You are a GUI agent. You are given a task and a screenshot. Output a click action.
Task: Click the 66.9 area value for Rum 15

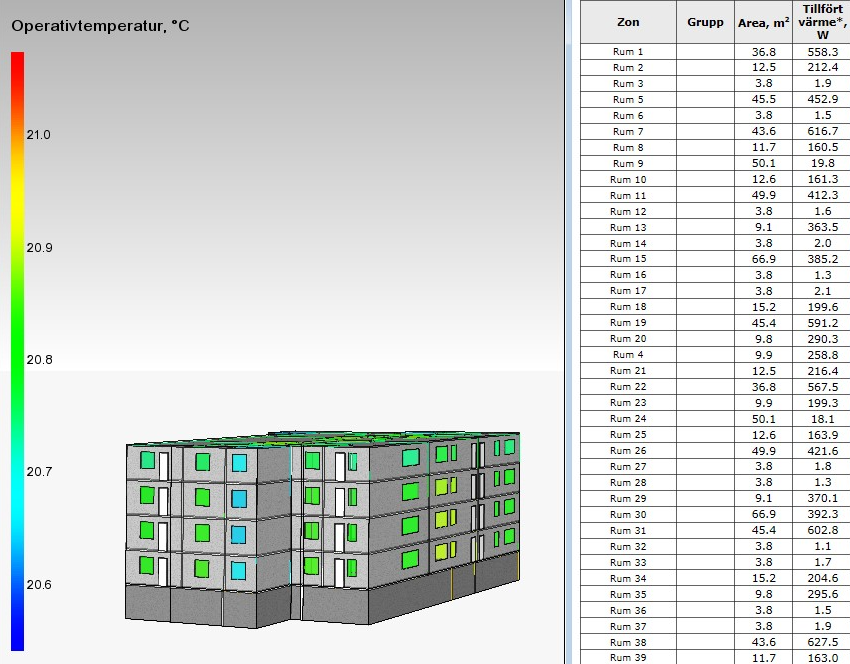pyautogui.click(x=763, y=259)
